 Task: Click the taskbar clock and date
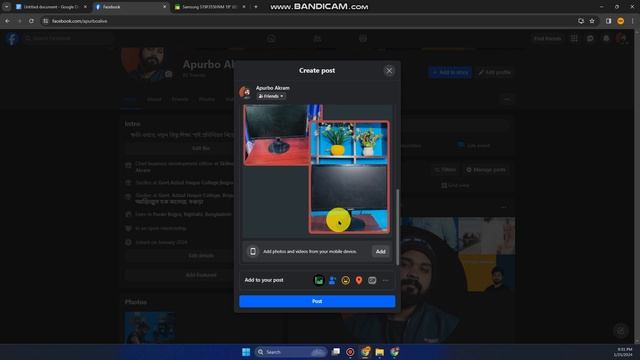[624, 352]
